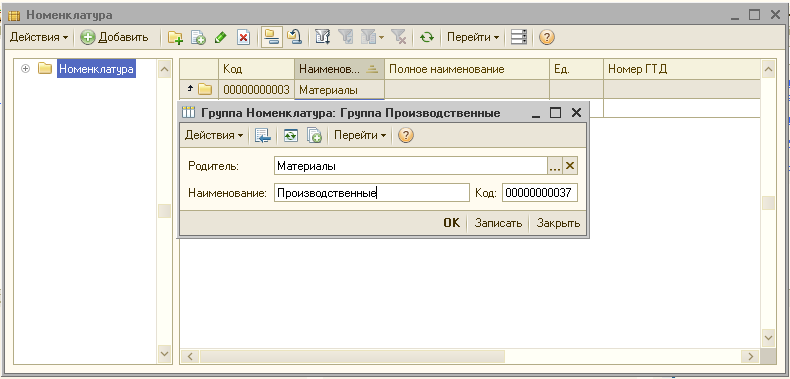Click the copy item icon in Номенклатура toolbar

pyautogui.click(x=198, y=37)
